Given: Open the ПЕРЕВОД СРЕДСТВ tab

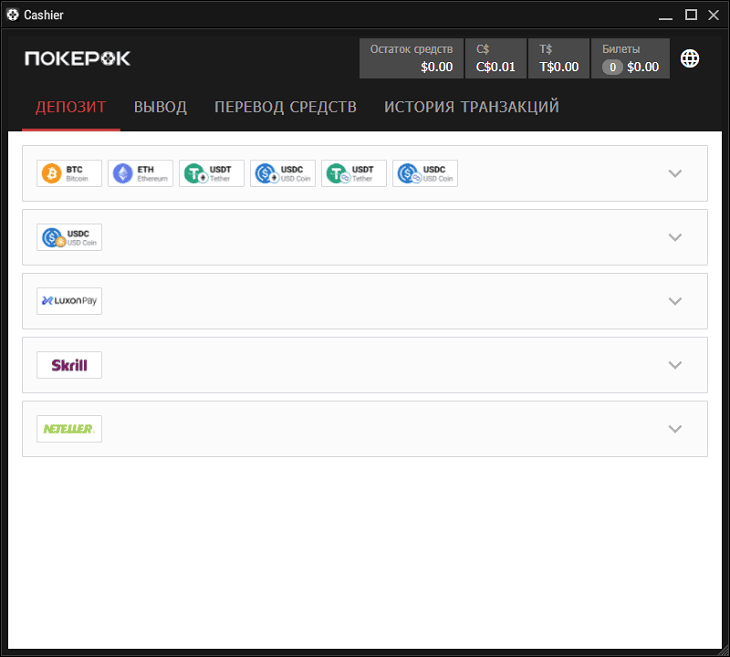Looking at the screenshot, I should (285, 107).
